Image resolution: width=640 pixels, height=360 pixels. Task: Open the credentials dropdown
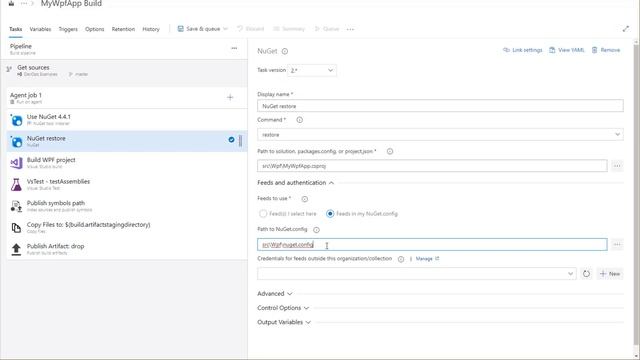click(x=417, y=273)
